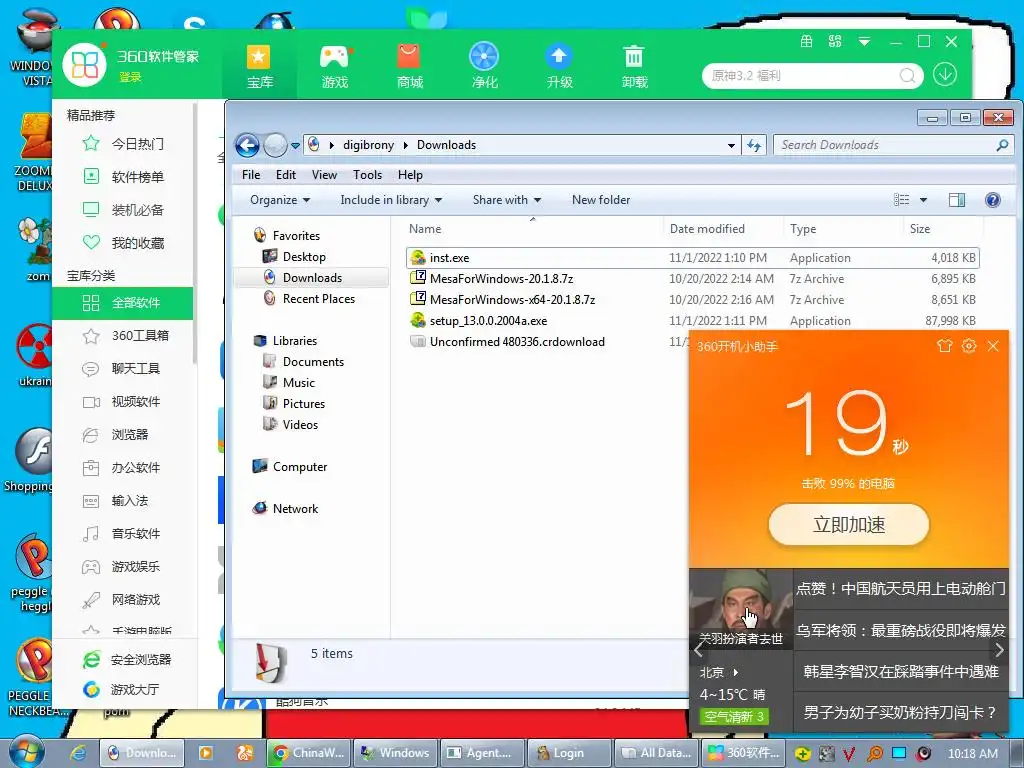Select MesaForWindows-20.1.8.7z file
Image resolution: width=1024 pixels, height=768 pixels.
pyautogui.click(x=692, y=279)
